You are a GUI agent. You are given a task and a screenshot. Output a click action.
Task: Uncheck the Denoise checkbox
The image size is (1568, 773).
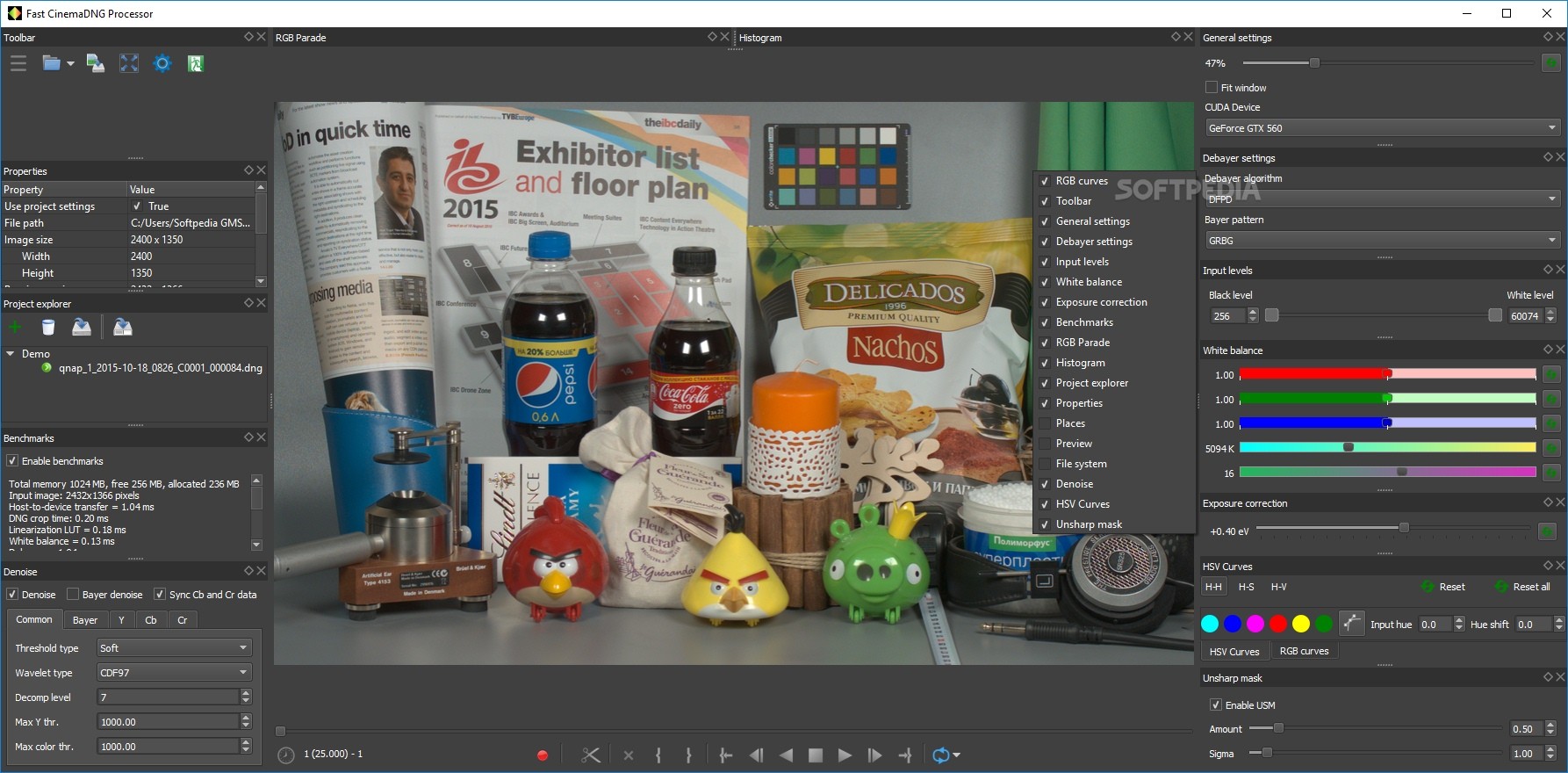point(12,594)
